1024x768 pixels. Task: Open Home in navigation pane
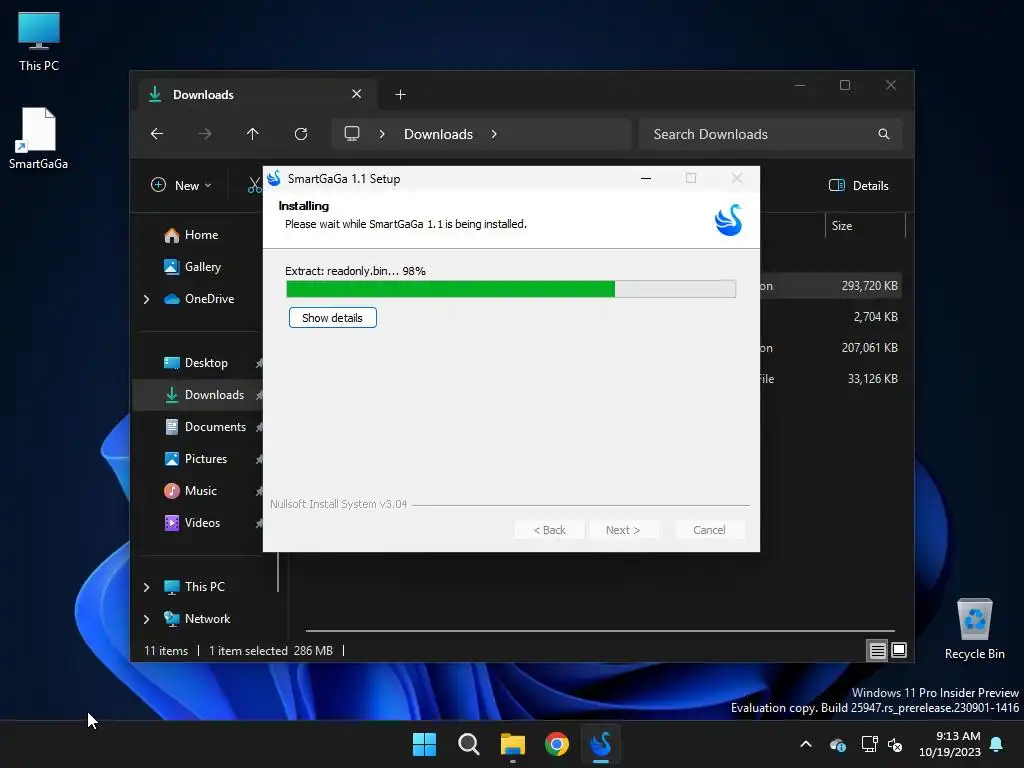[x=201, y=234]
